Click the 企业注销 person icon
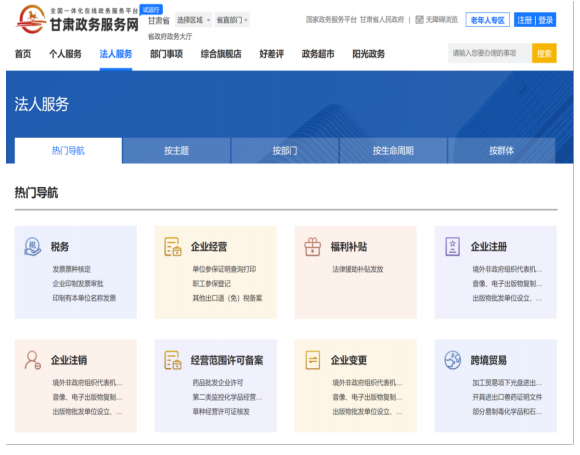The width and height of the screenshot is (580, 455). [x=33, y=360]
